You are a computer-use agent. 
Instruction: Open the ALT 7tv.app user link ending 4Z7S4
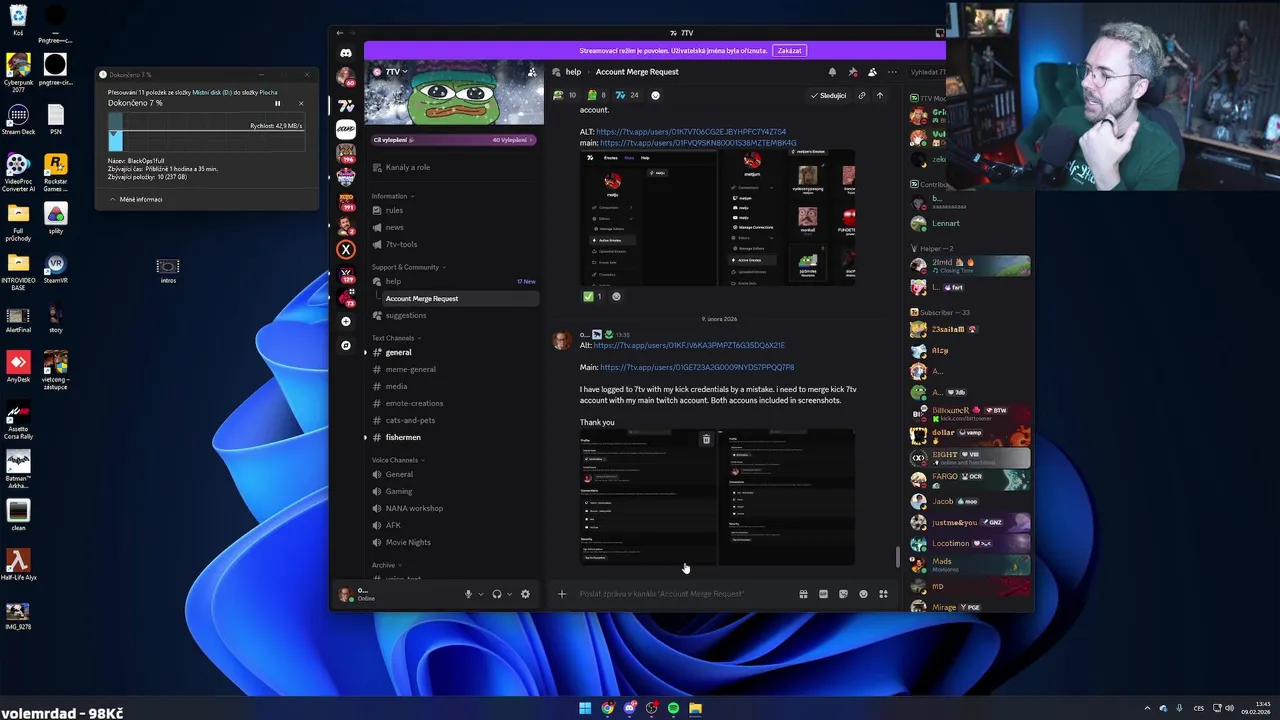691,132
